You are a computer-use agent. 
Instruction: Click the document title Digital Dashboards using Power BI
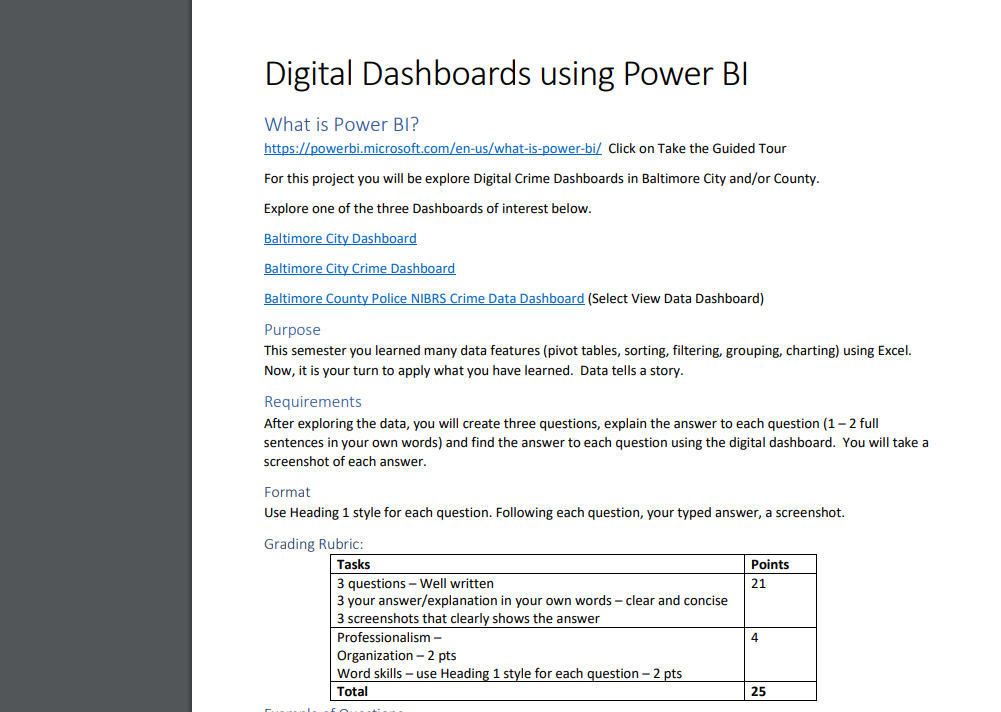click(x=506, y=74)
